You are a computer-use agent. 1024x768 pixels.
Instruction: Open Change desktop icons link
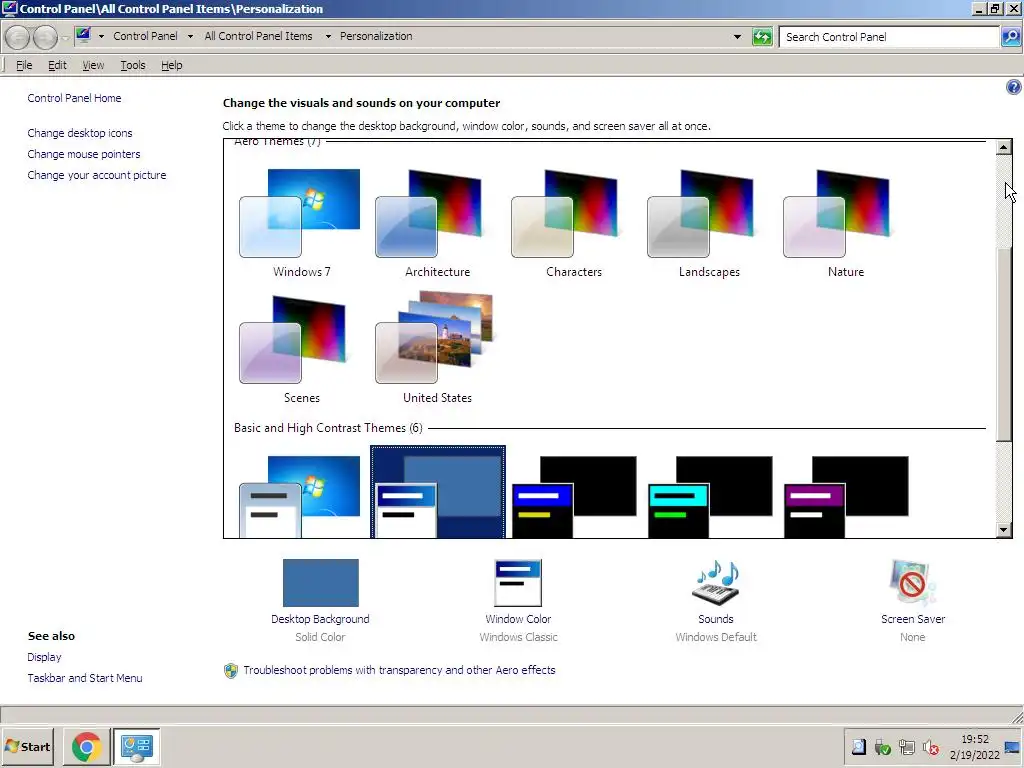[x=80, y=133]
